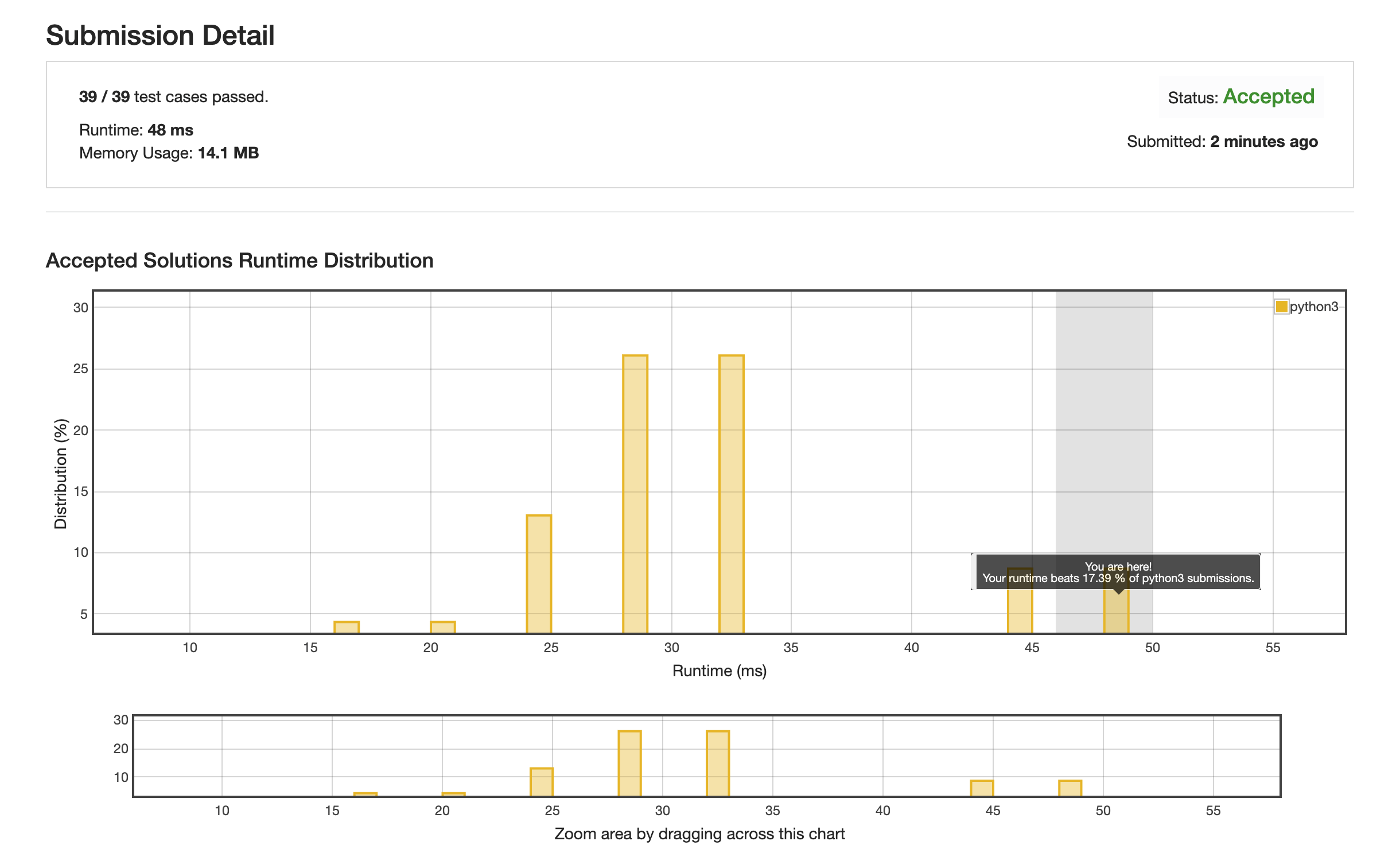Click the 'Memory Usage: 14.1 MB' text
This screenshot has width=1400, height=868.
point(169,153)
